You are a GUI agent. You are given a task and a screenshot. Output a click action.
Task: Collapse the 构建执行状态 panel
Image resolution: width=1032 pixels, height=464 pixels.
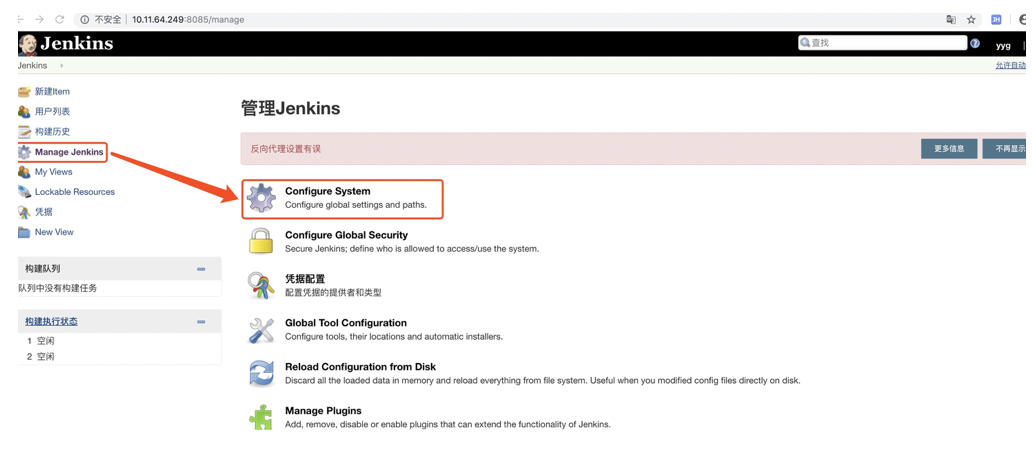coord(201,322)
